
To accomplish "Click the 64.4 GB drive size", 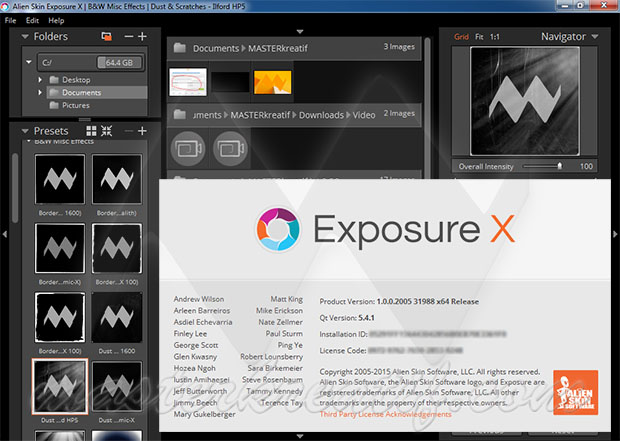I will click(x=119, y=62).
